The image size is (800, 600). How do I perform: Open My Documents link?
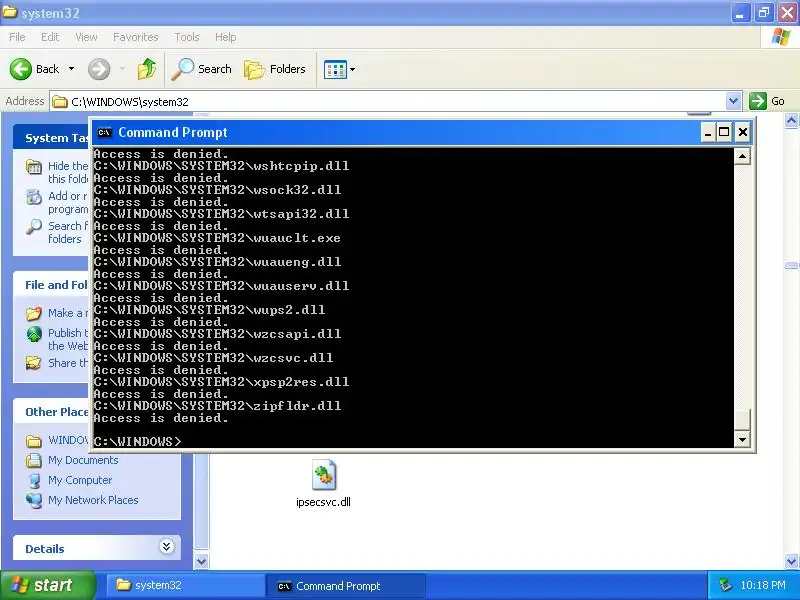[x=83, y=460]
